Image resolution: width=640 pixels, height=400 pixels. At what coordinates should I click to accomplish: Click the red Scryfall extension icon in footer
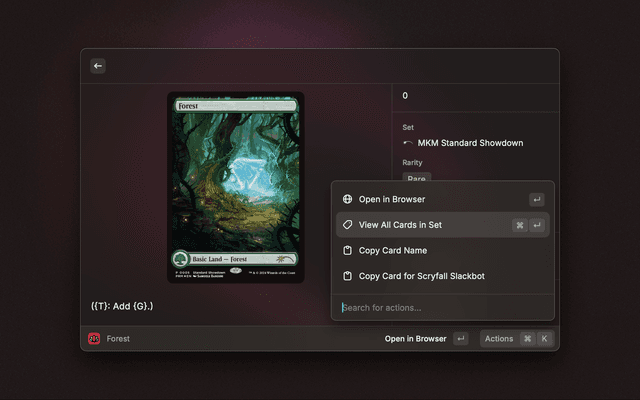[95, 339]
